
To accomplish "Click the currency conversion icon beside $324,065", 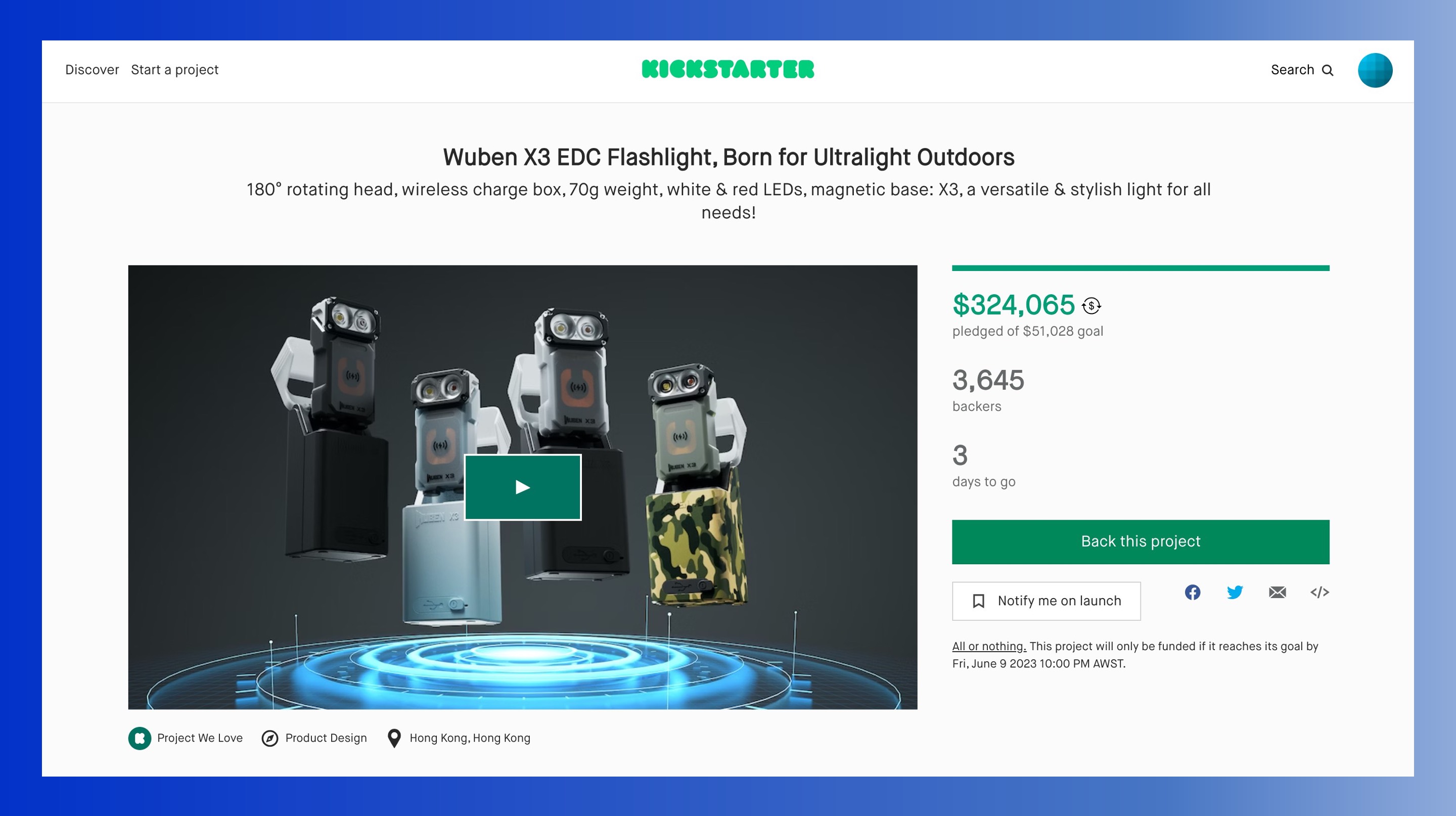I will tap(1091, 306).
